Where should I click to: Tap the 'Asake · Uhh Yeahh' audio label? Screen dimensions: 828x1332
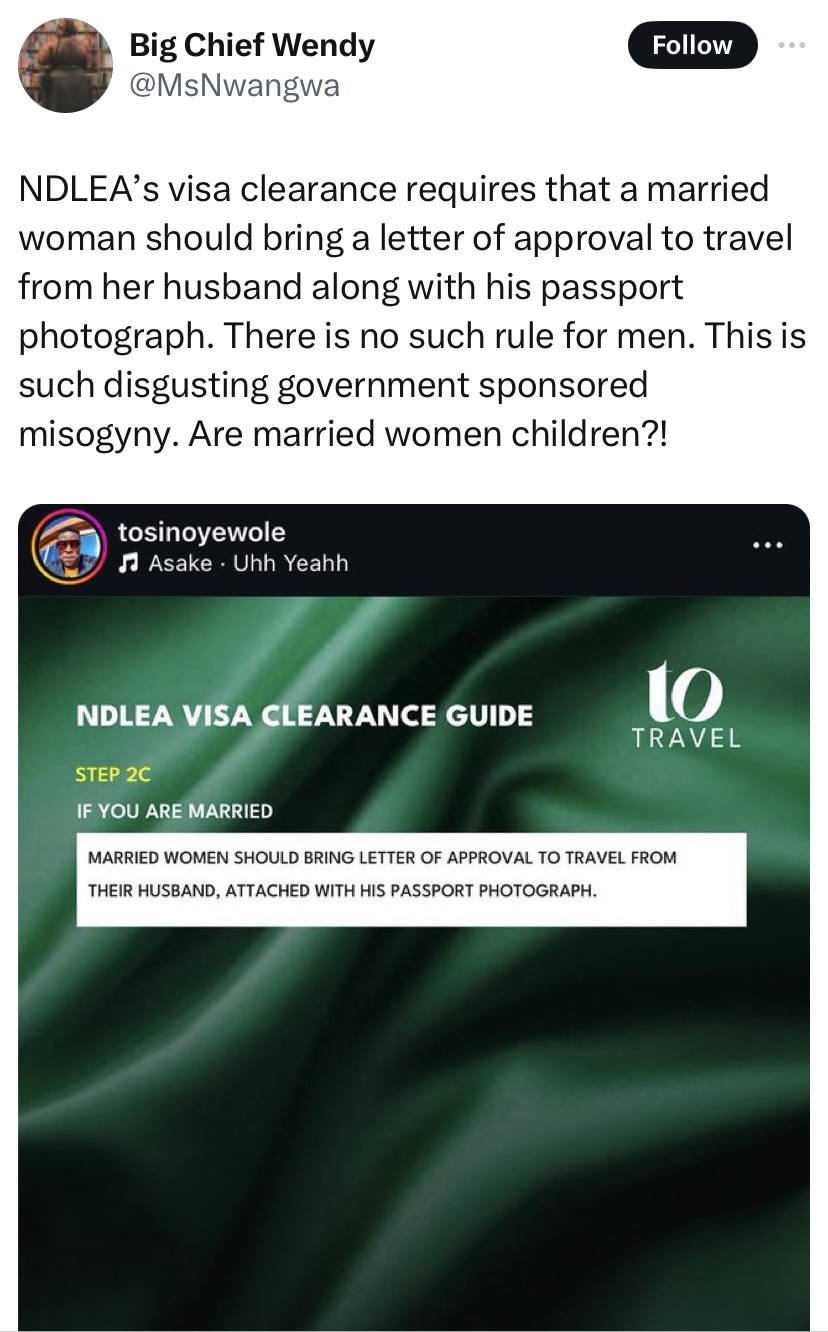[x=247, y=563]
